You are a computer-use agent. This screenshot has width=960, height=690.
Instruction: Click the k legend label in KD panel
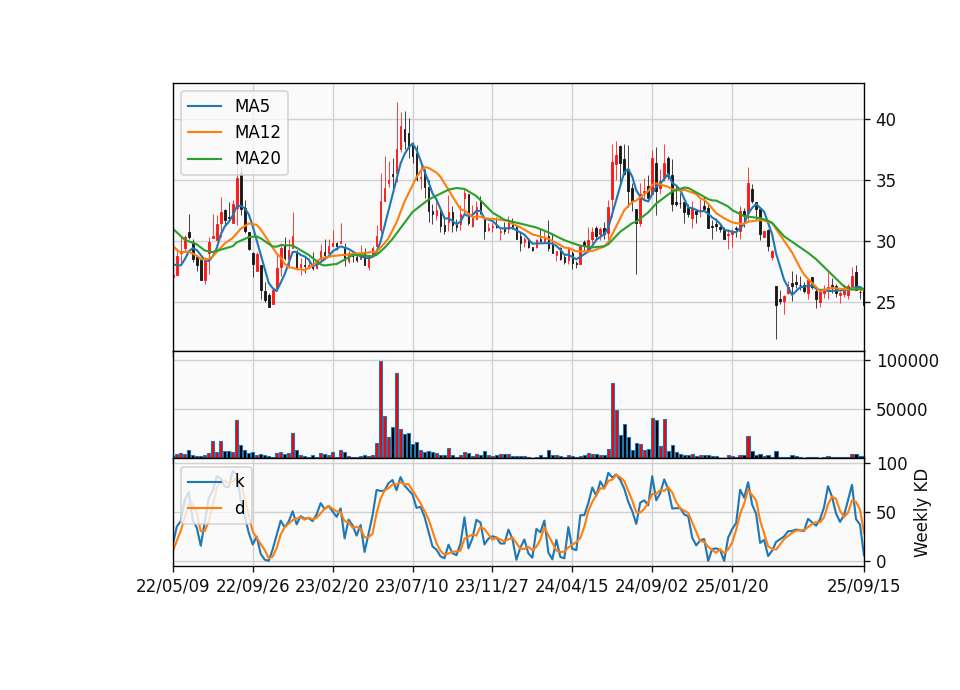click(239, 481)
